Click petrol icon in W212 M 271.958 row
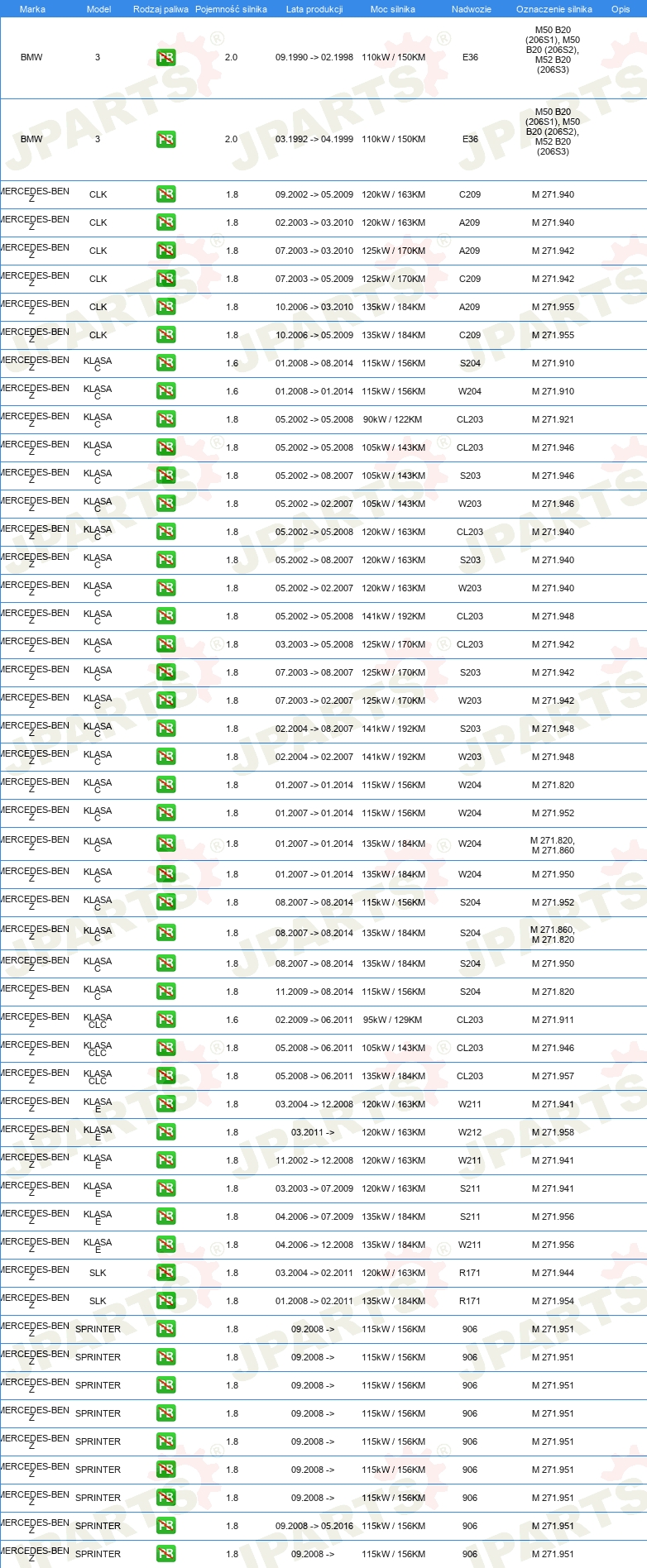 165,1132
